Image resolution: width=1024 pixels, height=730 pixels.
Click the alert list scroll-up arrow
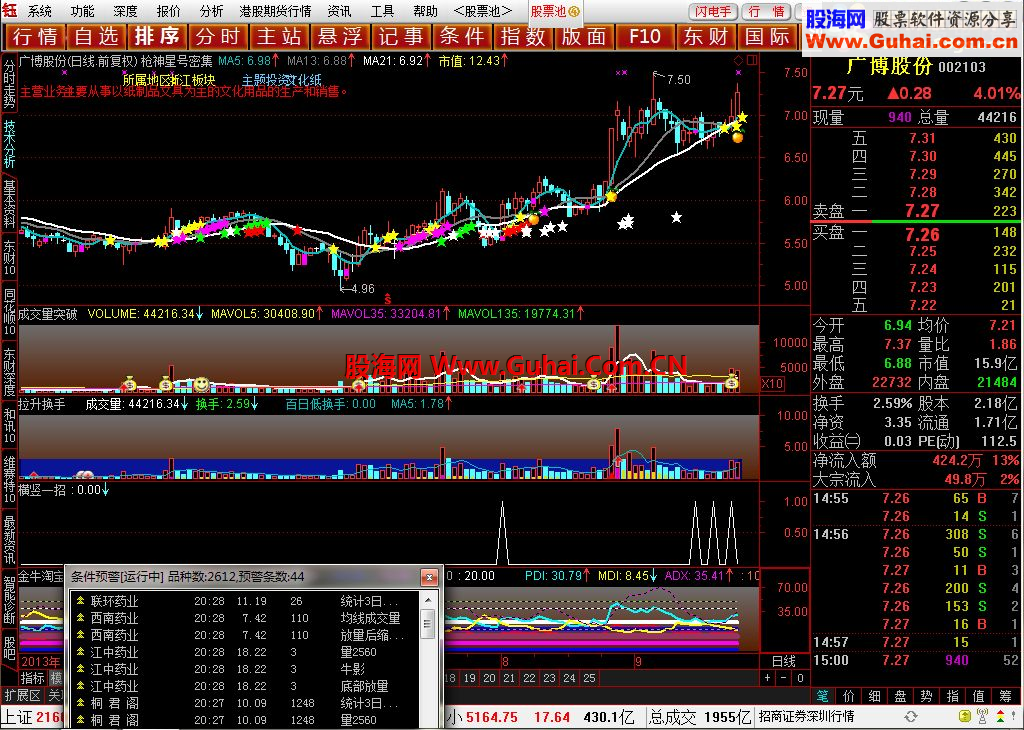(x=428, y=601)
